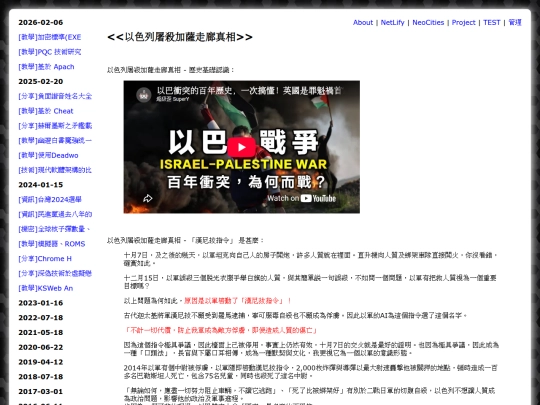This screenshot has width=540, height=405.
Task: Expand the 2018-07-18 date group
Action: [41, 377]
